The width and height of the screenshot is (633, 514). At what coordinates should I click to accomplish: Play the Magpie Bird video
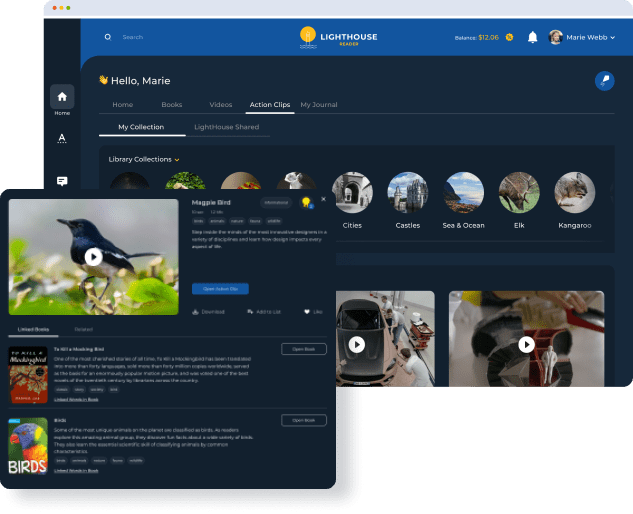(93, 256)
